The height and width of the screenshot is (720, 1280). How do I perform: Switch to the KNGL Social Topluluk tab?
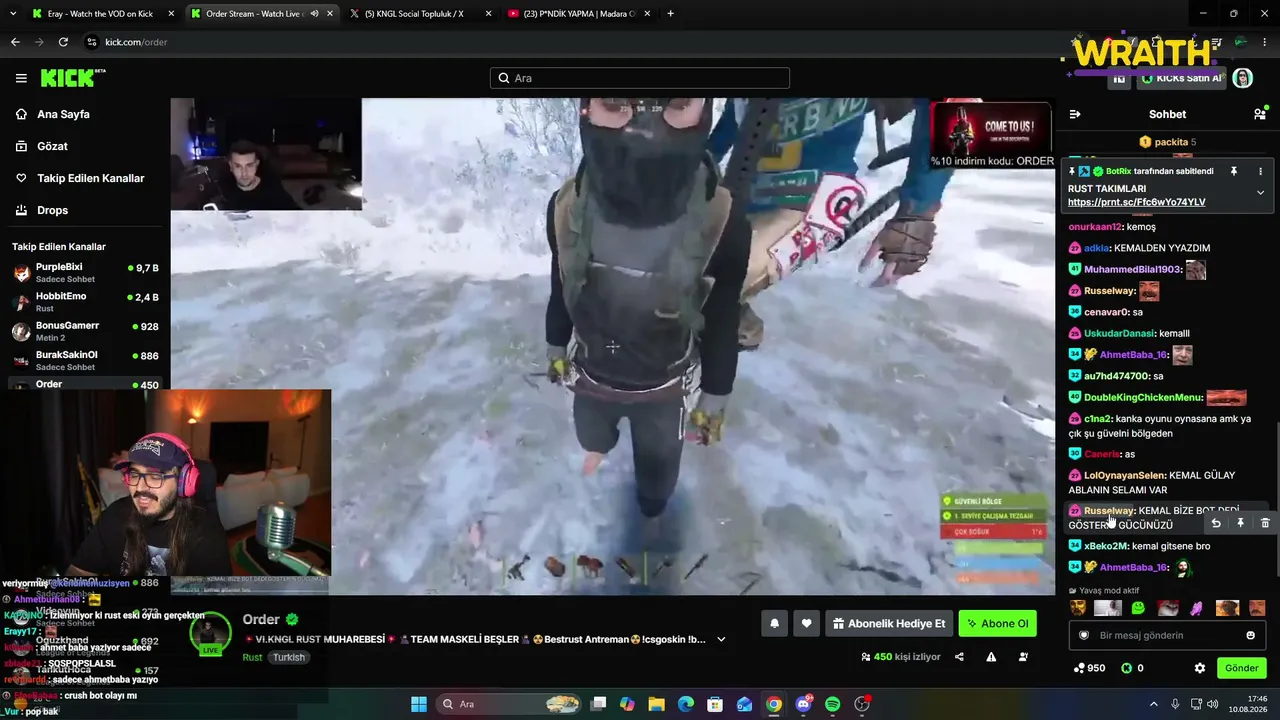[x=420, y=14]
